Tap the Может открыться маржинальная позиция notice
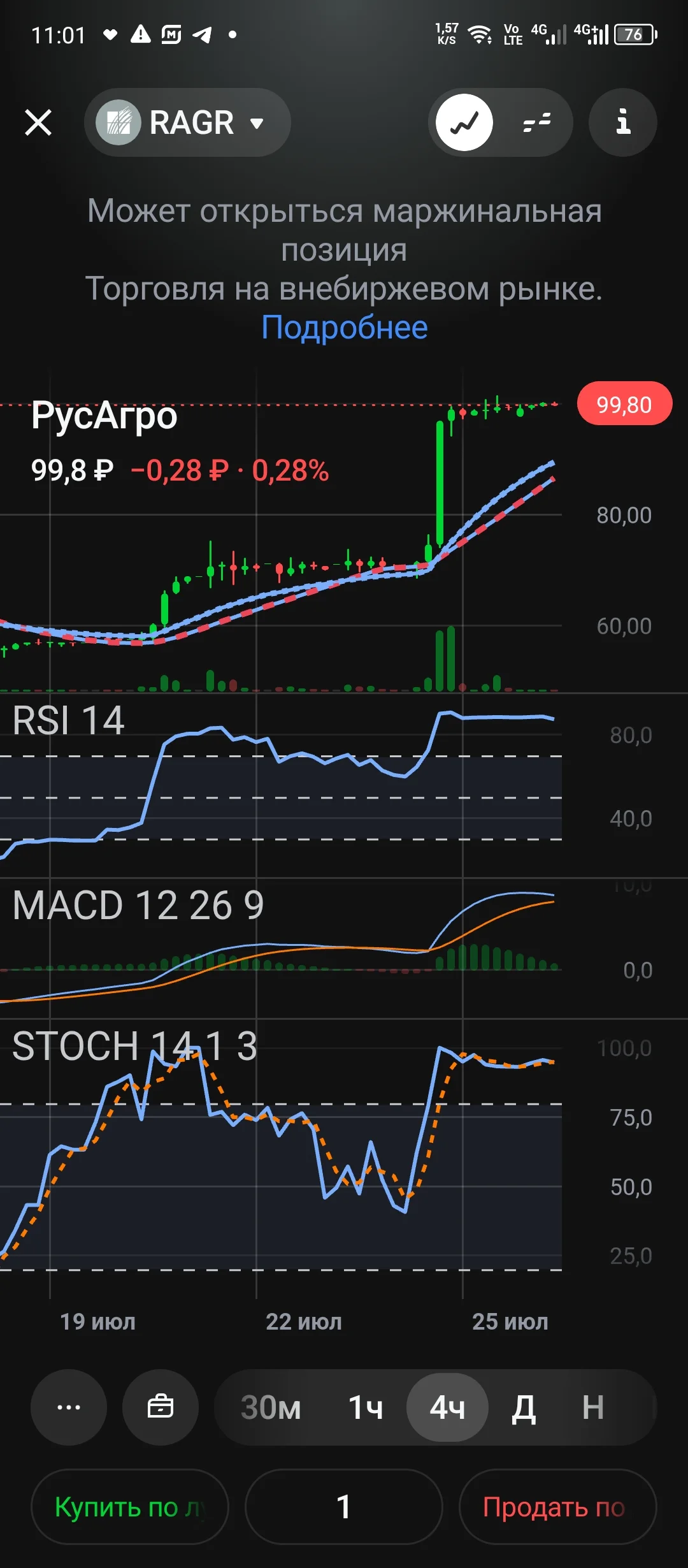Viewport: 688px width, 1568px height. (x=344, y=230)
